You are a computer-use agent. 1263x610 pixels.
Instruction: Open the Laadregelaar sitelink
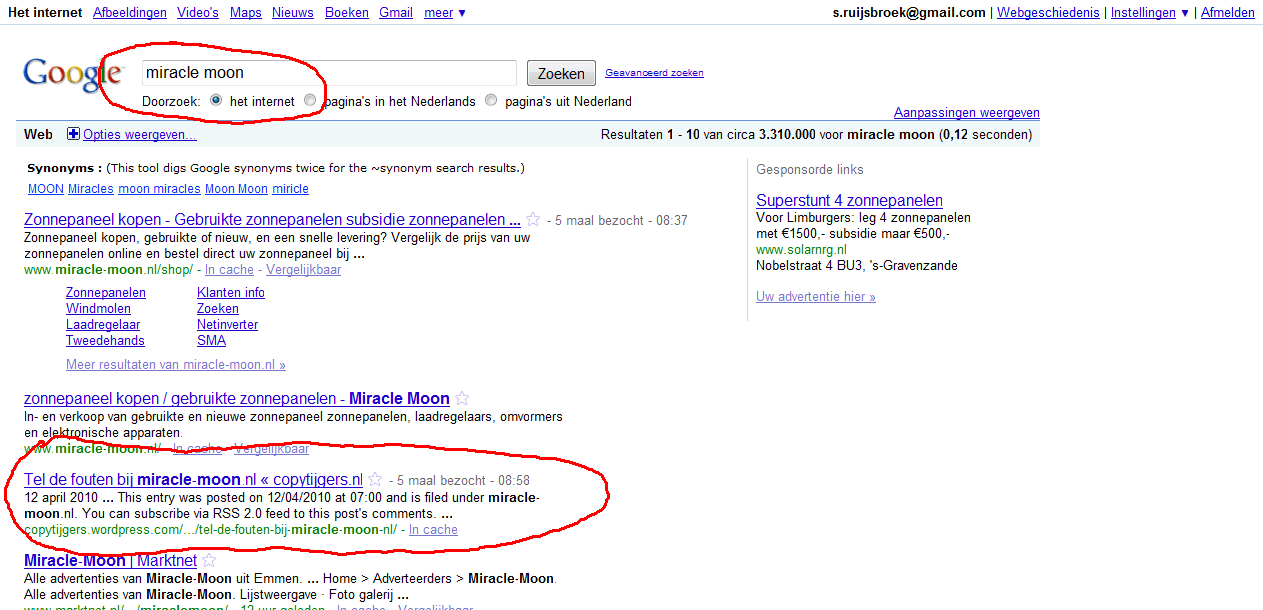(103, 325)
